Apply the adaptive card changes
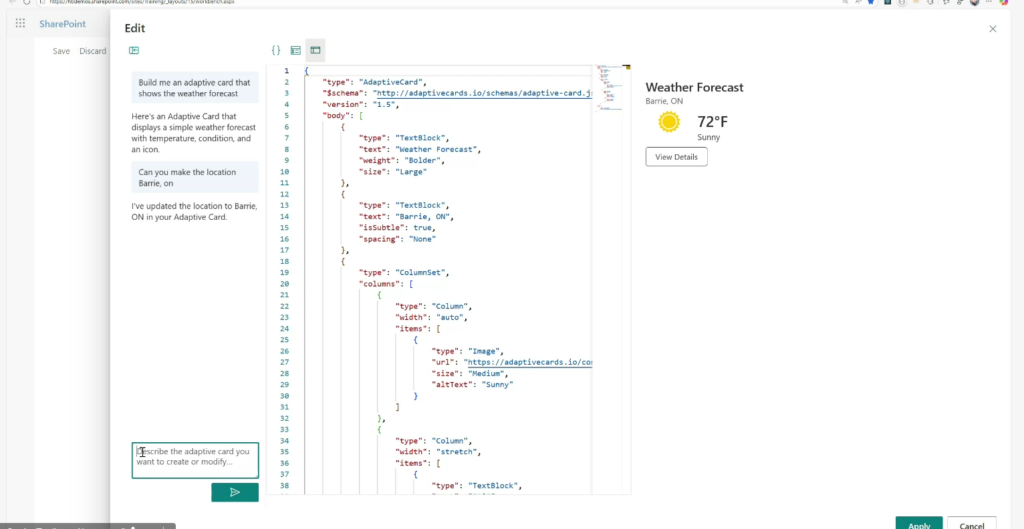Screen dimensions: 1024x529 [x=919, y=524]
